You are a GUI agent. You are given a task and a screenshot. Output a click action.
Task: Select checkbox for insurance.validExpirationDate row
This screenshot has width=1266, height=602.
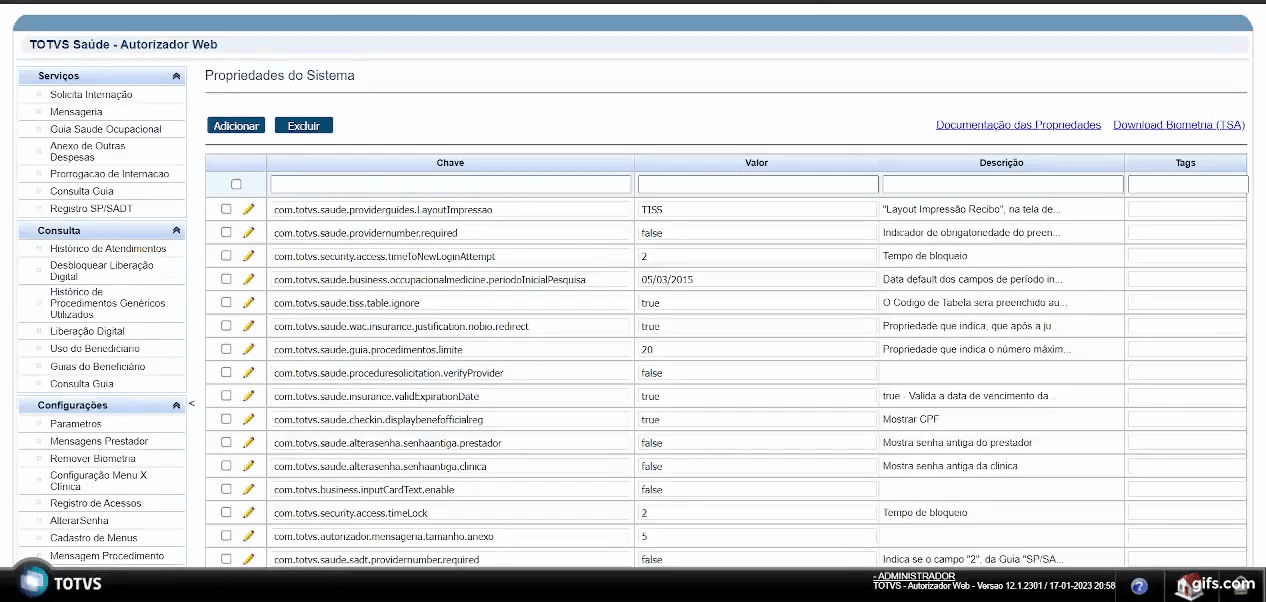coord(226,396)
